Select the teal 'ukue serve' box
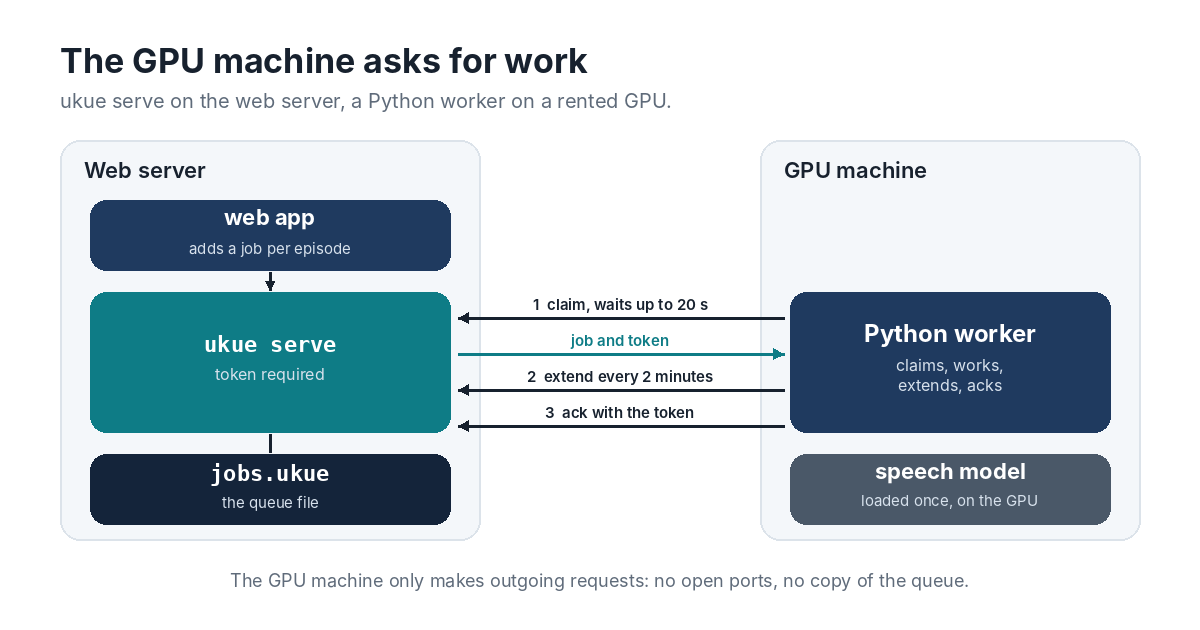This screenshot has width=1200, height=630. tap(270, 362)
